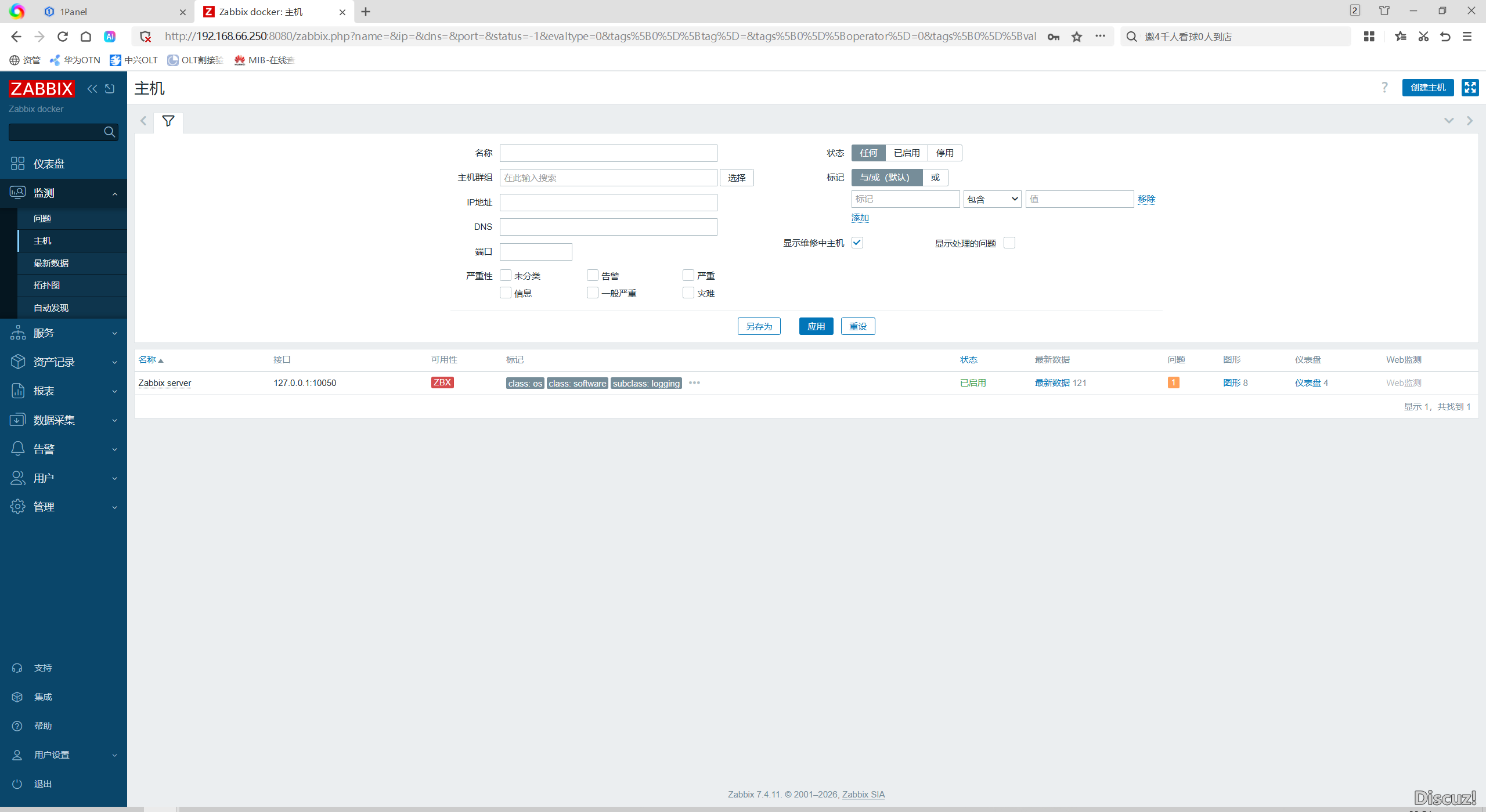This screenshot has height=812, width=1486.
Task: Switch to the 1Panel browser tab
Action: pos(115,12)
